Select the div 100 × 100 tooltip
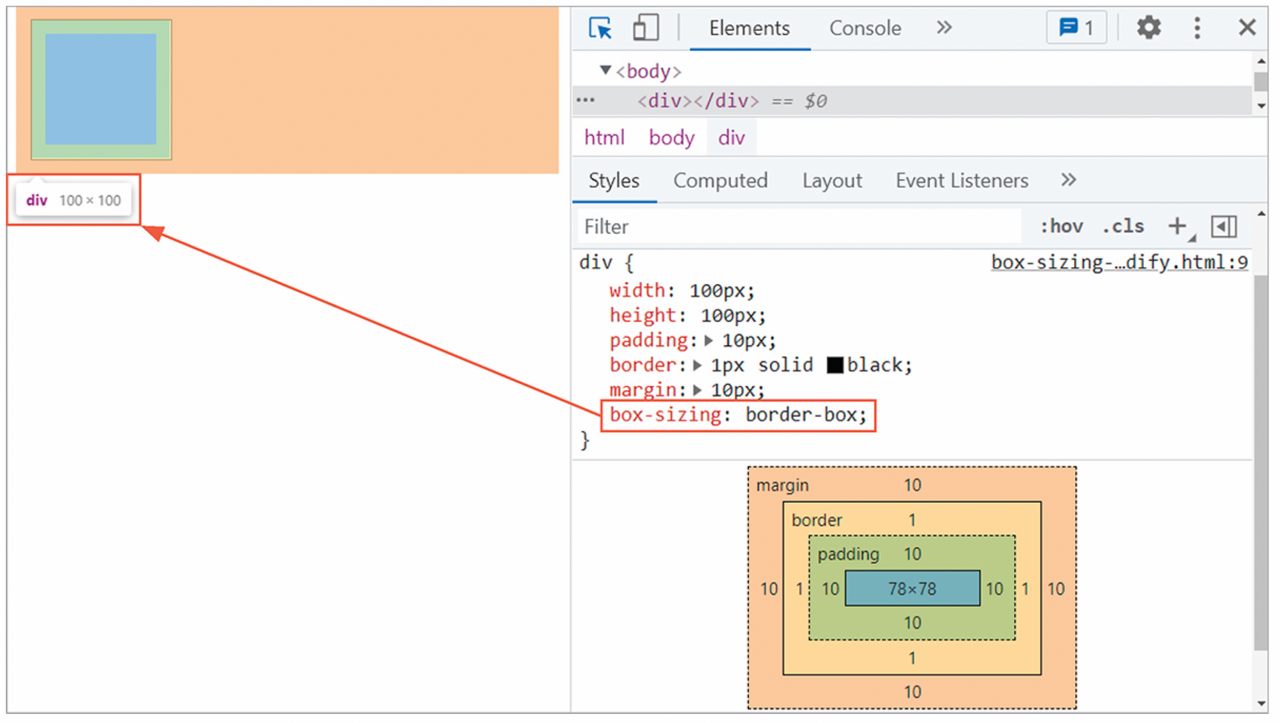This screenshot has width=1280, height=723. click(73, 200)
